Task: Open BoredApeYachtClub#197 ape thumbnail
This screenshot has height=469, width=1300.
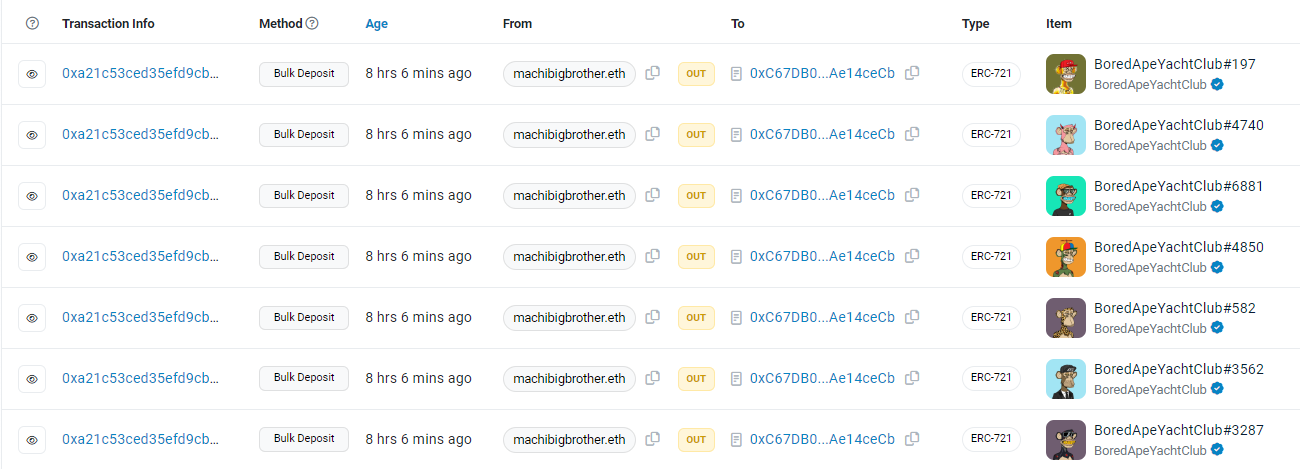Action: coord(1066,74)
